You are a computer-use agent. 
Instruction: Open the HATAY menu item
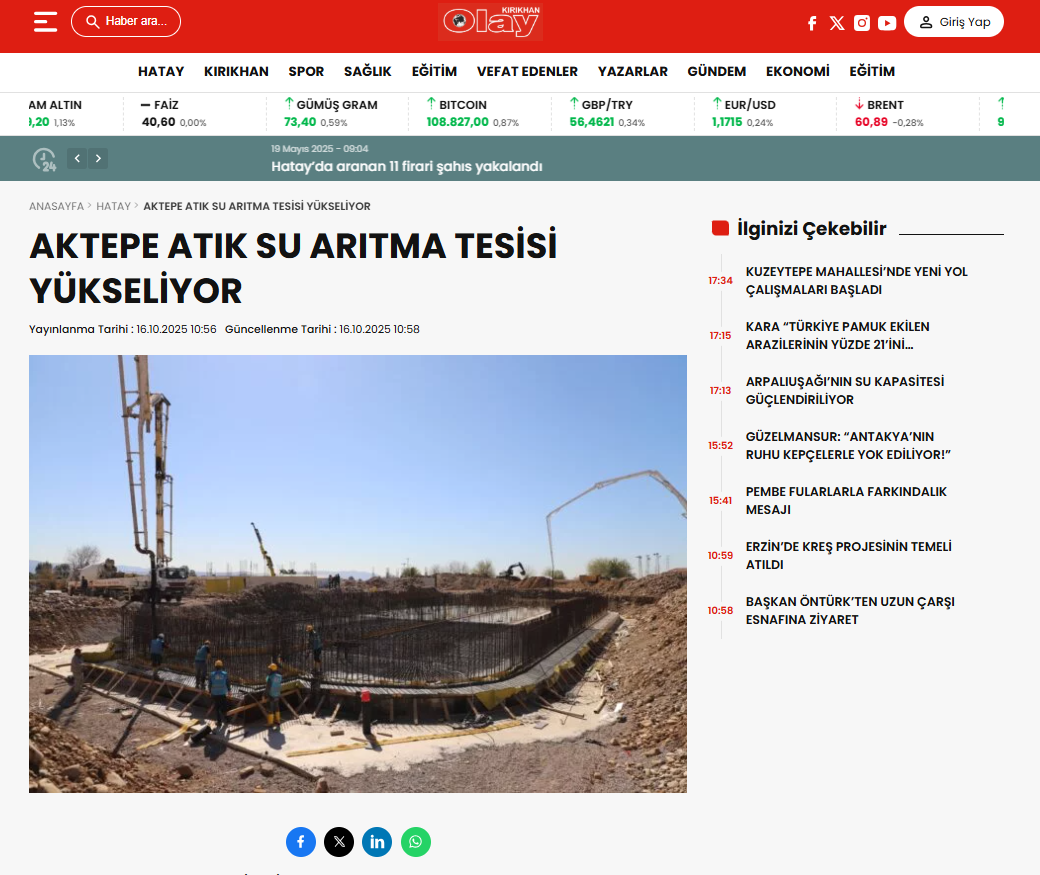click(161, 72)
